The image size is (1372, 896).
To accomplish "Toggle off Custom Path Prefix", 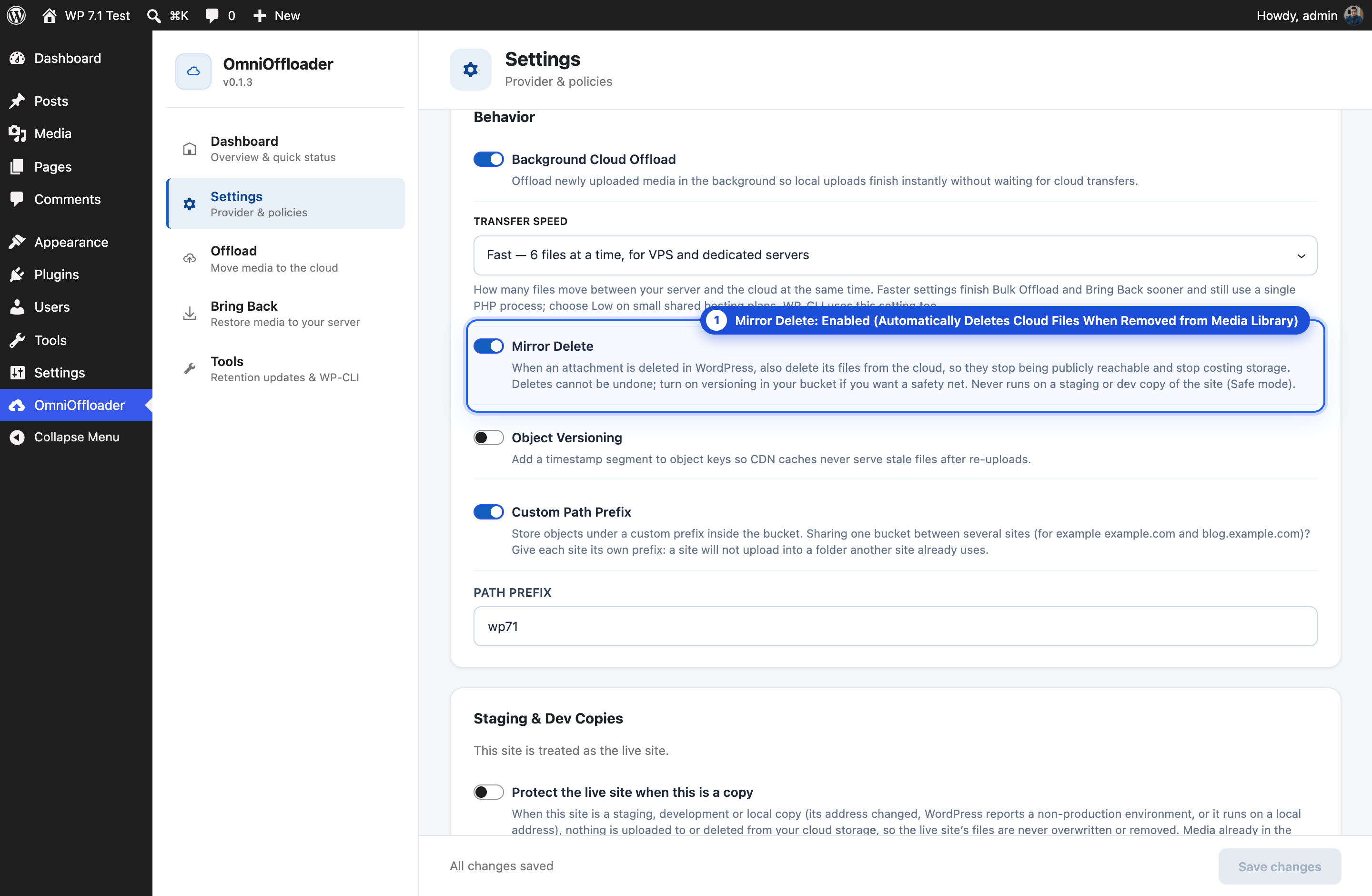I will click(488, 512).
